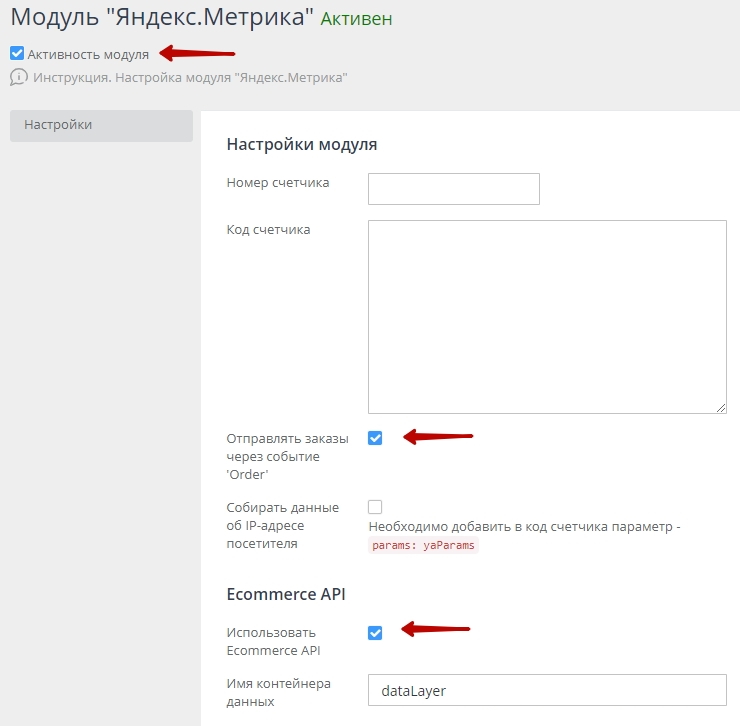Viewport: 740px width, 726px height.
Task: Select the 'Настройки' sidebar tab
Action: [101, 126]
